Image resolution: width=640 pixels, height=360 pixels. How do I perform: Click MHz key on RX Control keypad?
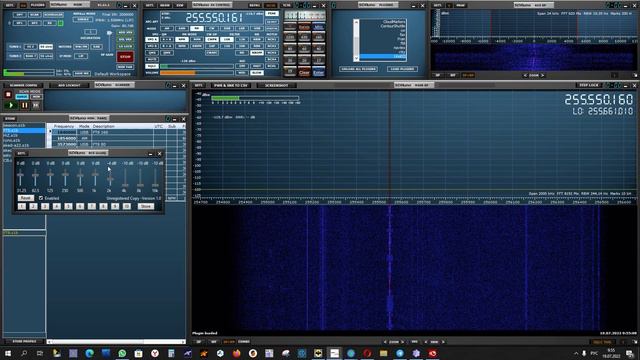[318, 27]
